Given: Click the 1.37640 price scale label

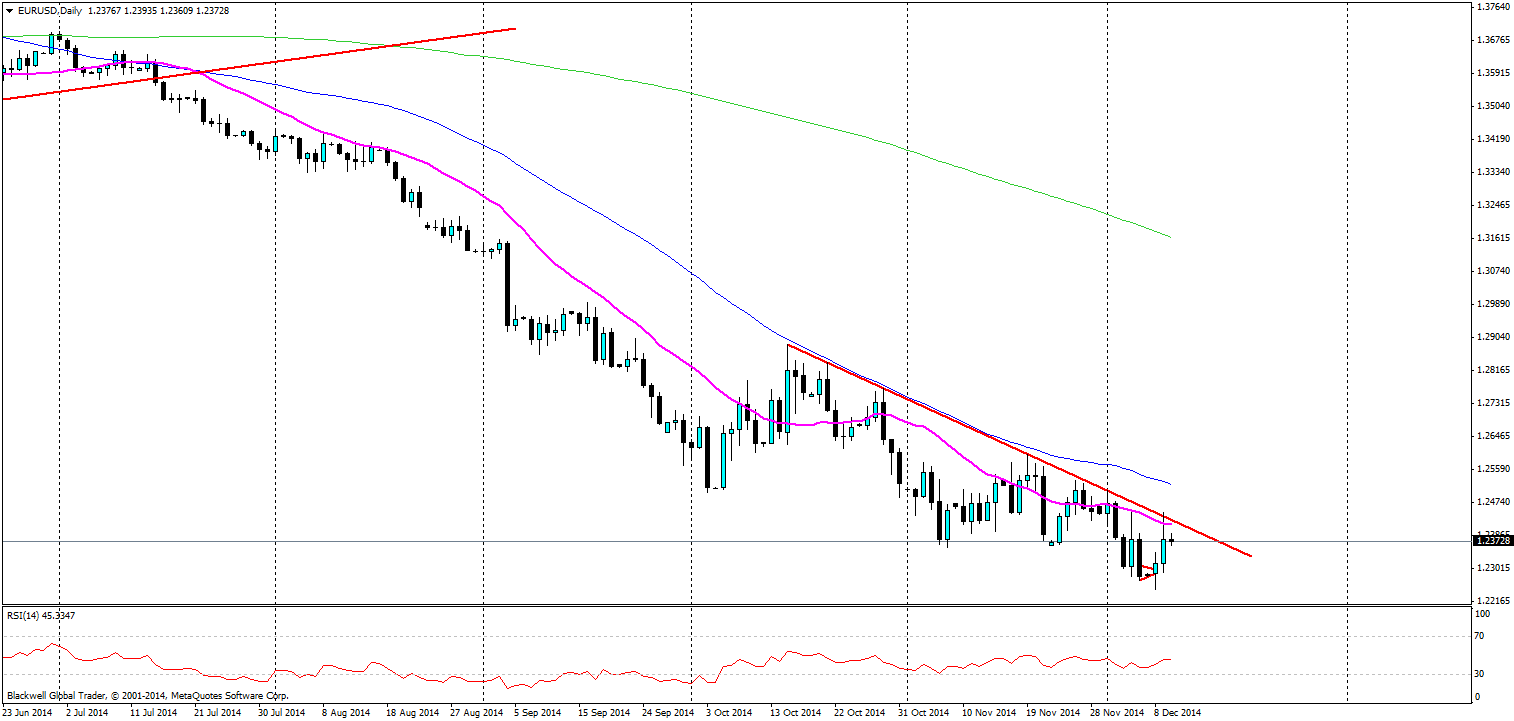Looking at the screenshot, I should coord(1492,6).
